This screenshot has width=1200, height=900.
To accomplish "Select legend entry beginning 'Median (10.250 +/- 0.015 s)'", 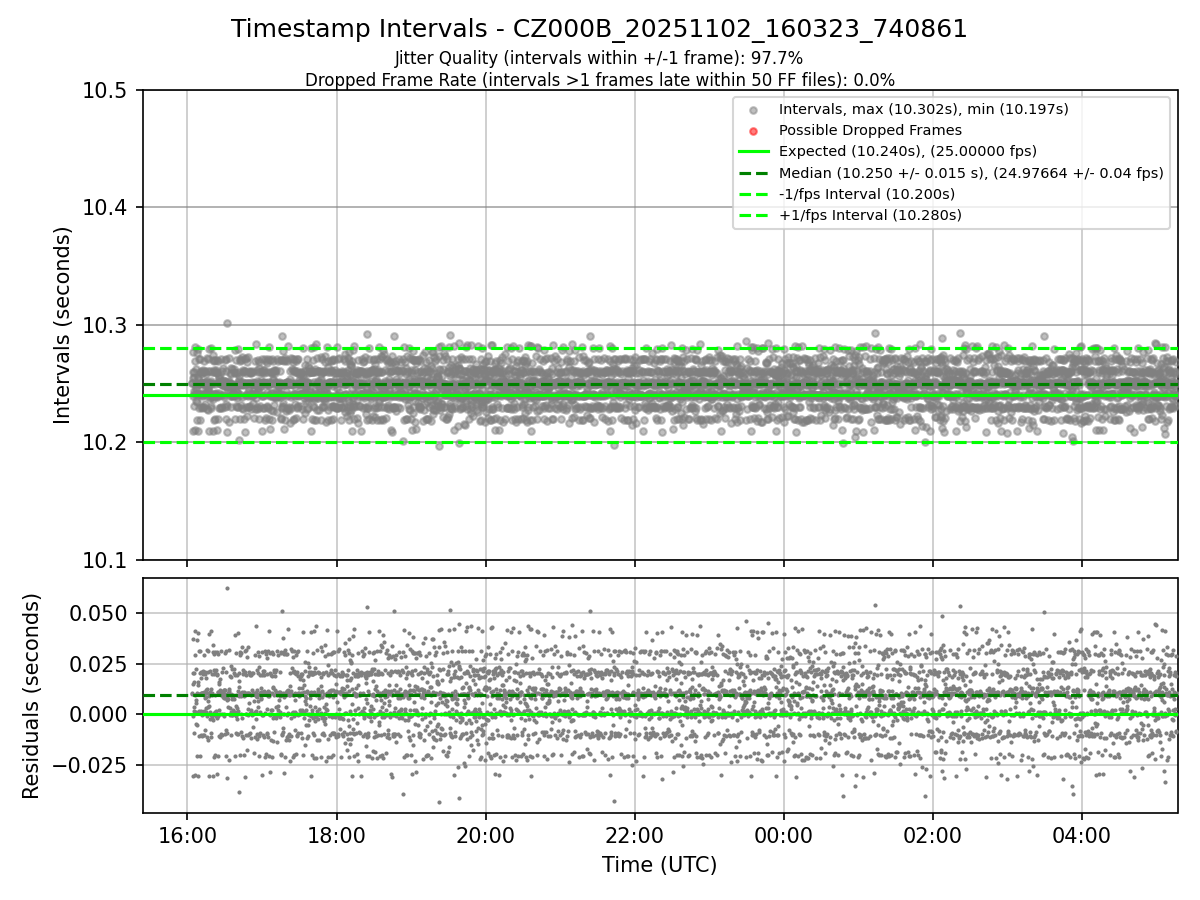I will click(x=971, y=172).
